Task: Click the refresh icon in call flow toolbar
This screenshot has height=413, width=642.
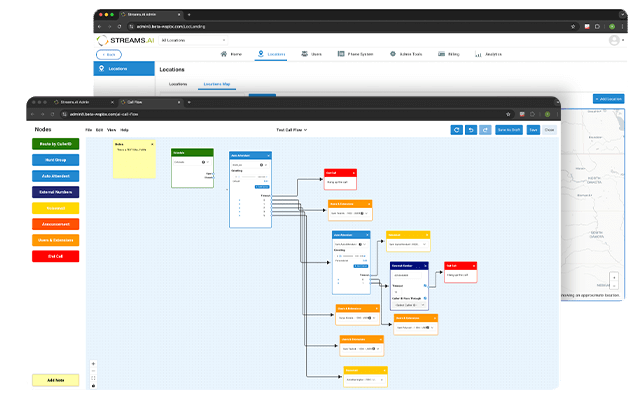Action: pyautogui.click(x=457, y=129)
